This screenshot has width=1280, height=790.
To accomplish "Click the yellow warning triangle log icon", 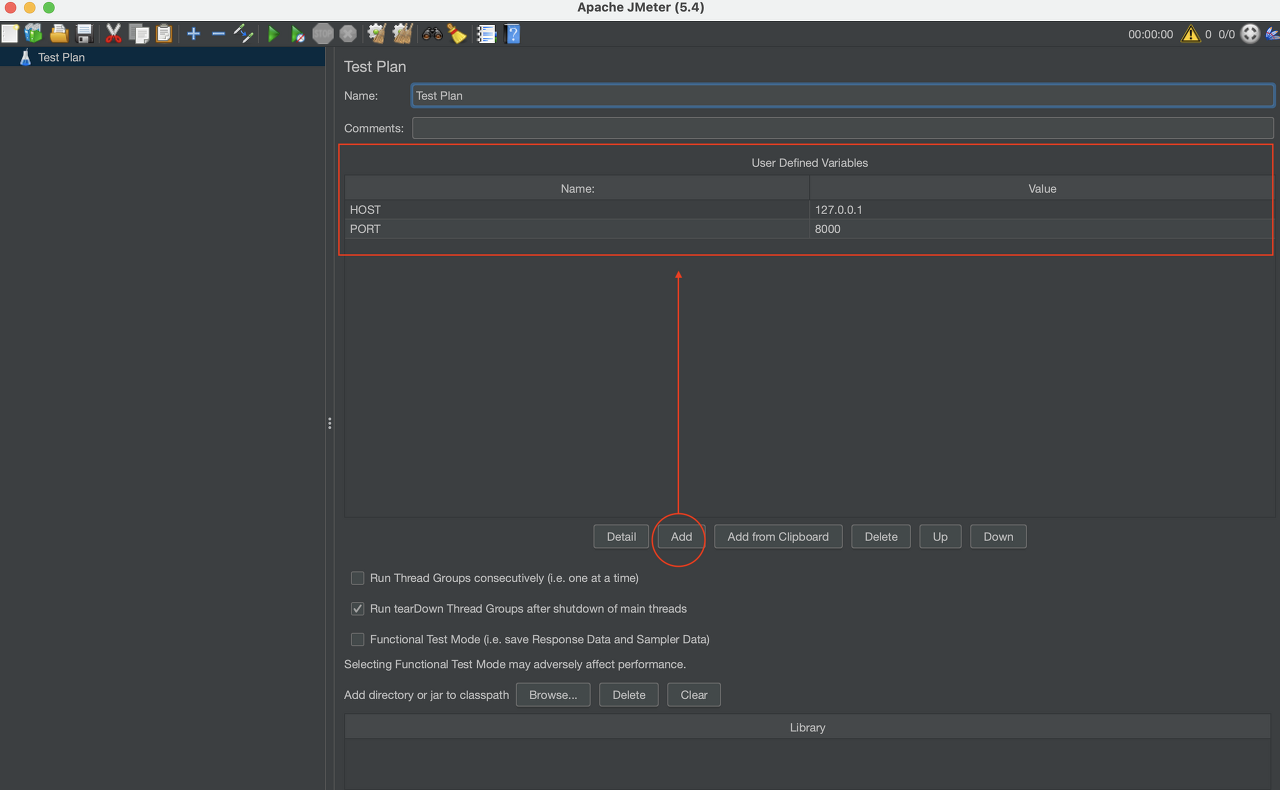I will 1190,34.
